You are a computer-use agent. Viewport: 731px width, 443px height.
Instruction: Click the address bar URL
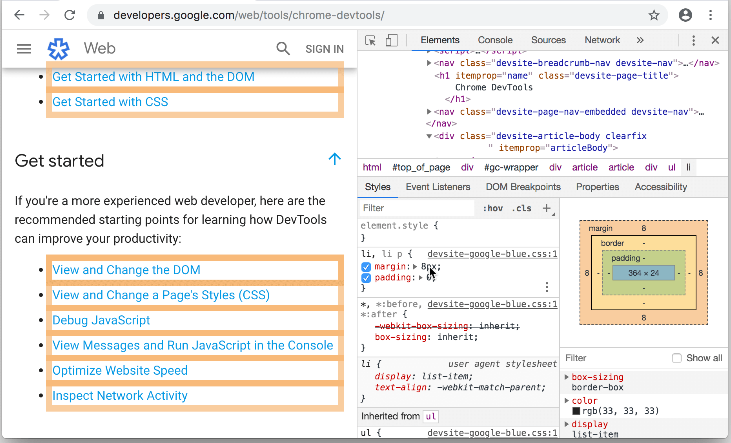point(248,15)
